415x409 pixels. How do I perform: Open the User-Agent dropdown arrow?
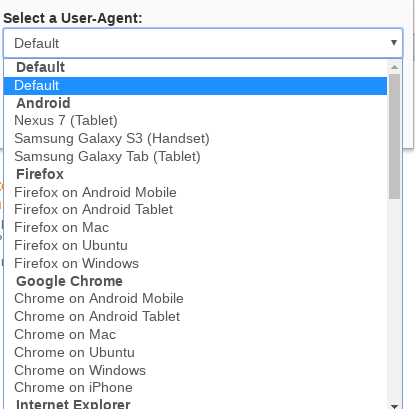pos(394,43)
